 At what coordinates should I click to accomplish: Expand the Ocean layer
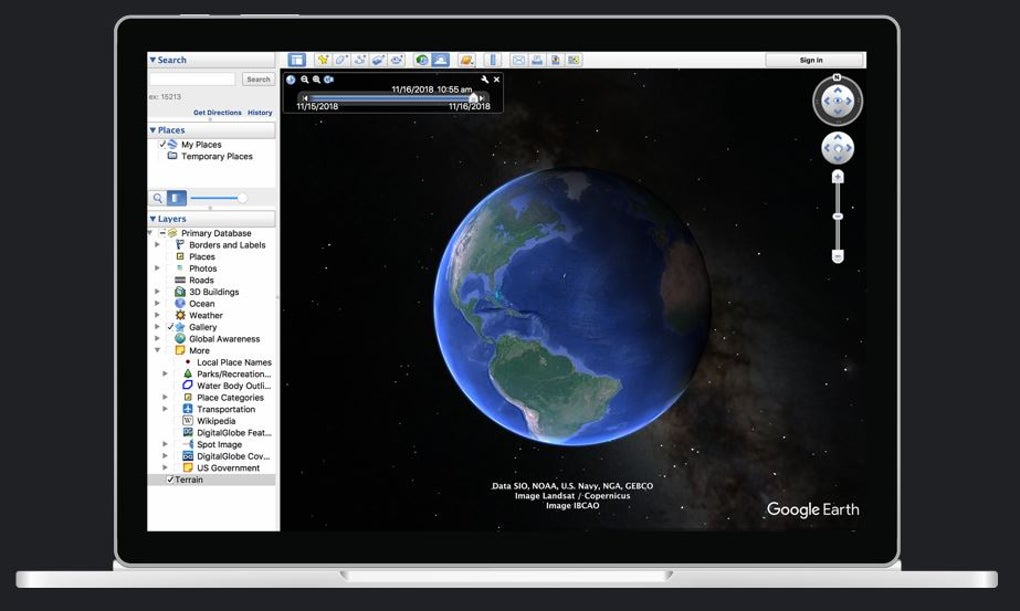point(157,303)
